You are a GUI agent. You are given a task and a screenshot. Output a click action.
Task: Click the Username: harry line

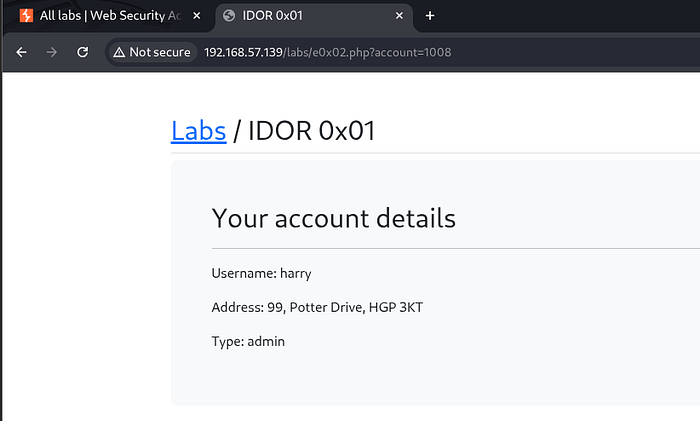tap(261, 273)
